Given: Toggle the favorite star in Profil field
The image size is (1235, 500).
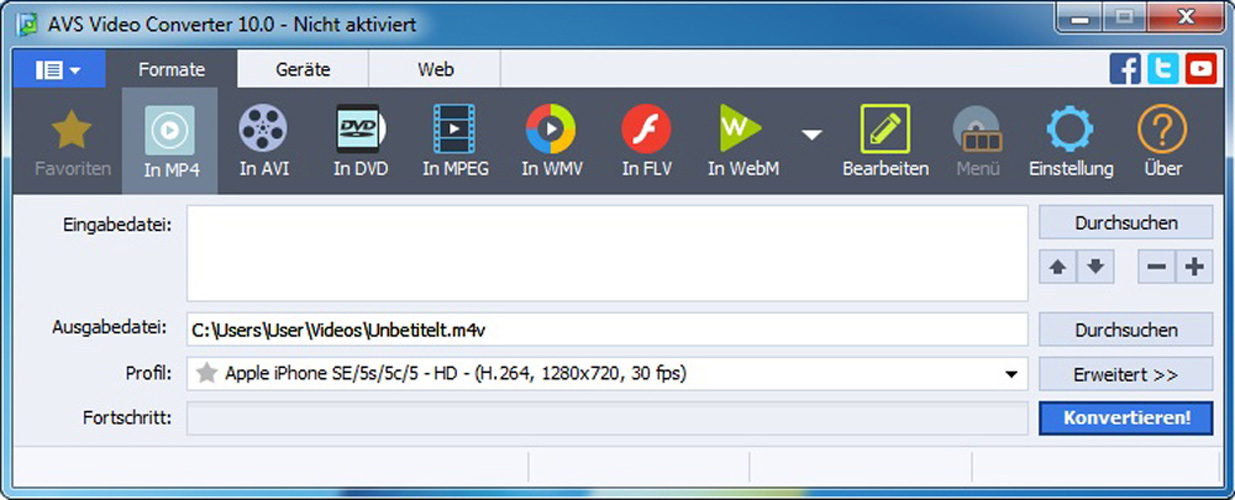Looking at the screenshot, I should (206, 374).
